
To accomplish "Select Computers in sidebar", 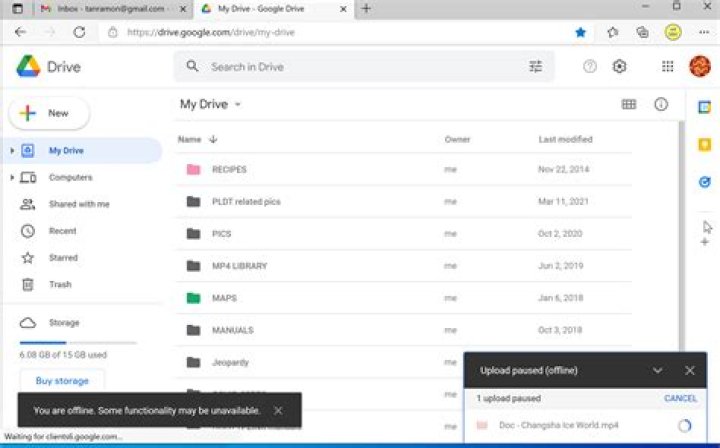I will click(x=71, y=178).
